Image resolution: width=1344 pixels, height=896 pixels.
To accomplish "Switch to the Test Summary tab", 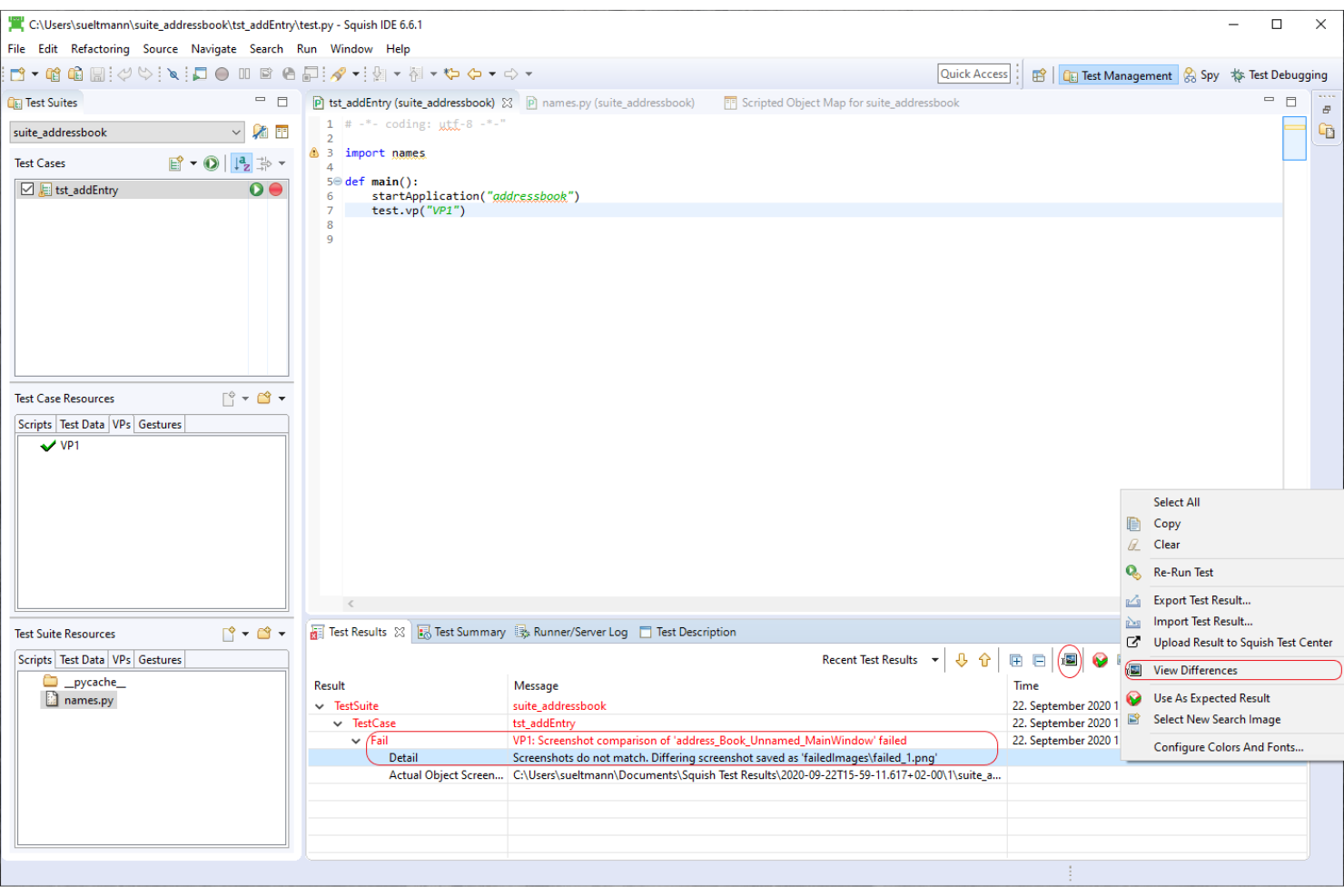I will pyautogui.click(x=461, y=633).
